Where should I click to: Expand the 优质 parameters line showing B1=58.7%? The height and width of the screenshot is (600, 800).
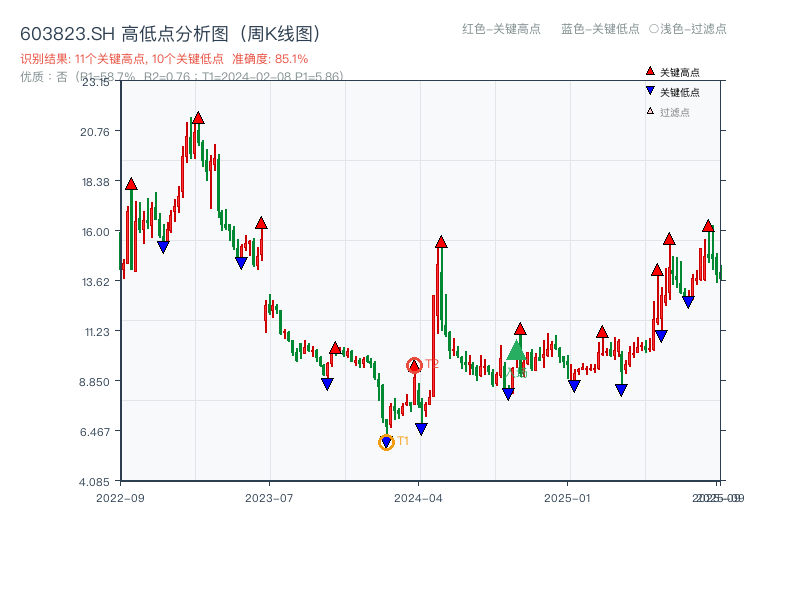pos(180,79)
